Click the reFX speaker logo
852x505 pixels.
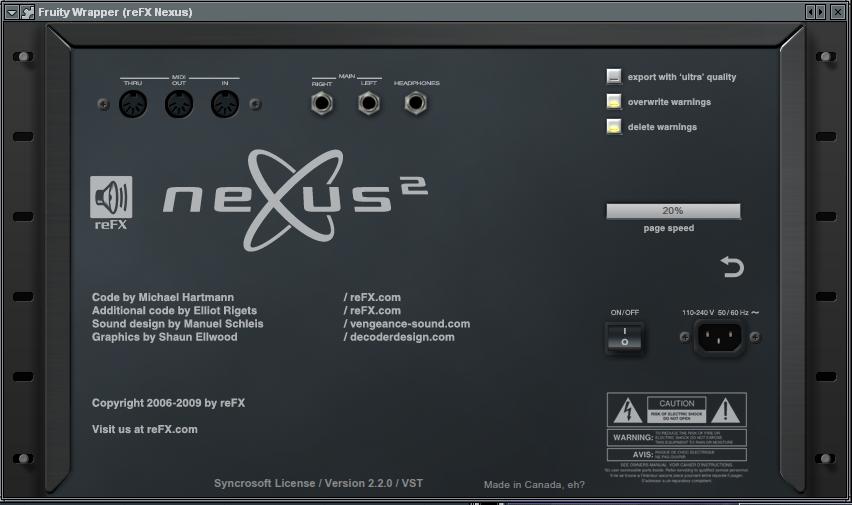tap(111, 202)
